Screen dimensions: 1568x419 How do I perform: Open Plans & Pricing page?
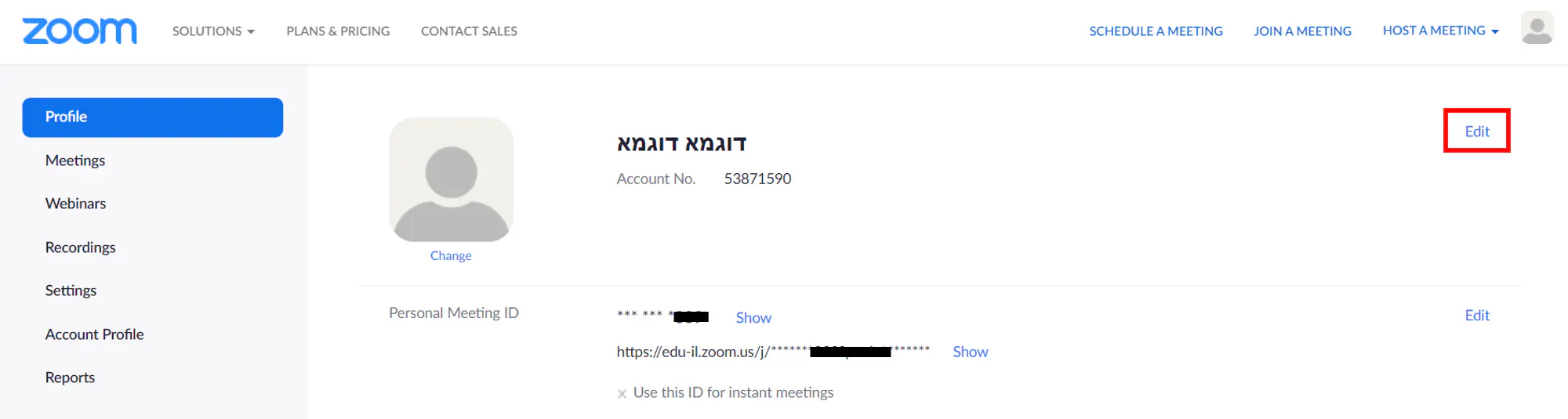coord(338,31)
